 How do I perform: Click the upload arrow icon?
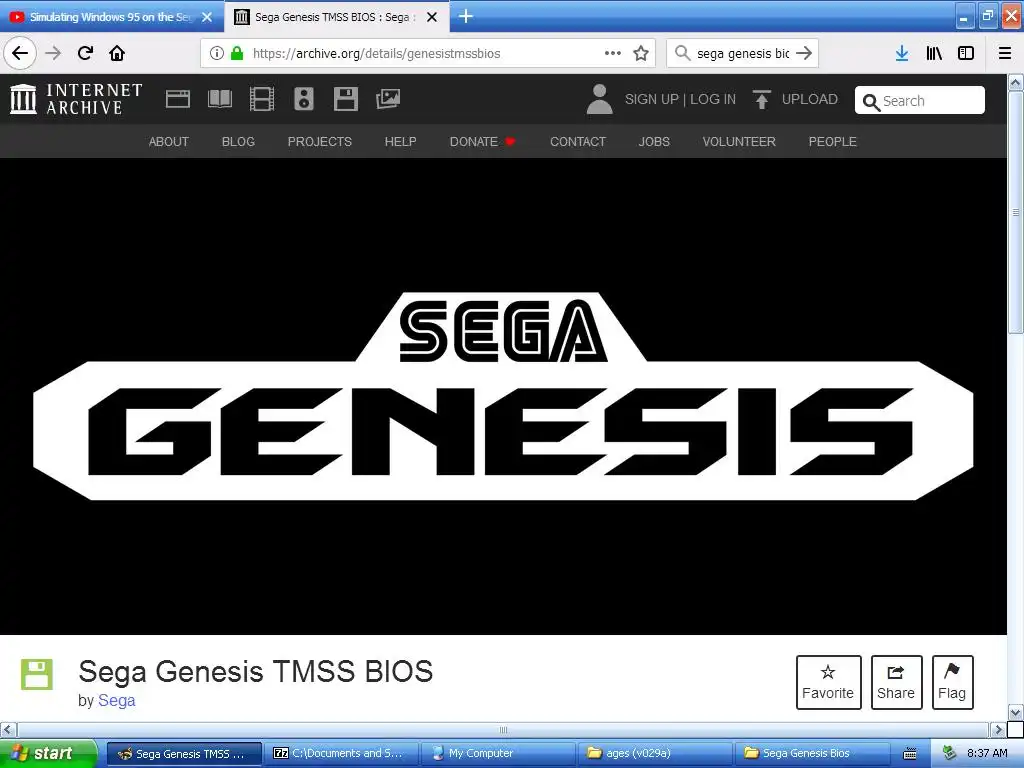point(761,99)
